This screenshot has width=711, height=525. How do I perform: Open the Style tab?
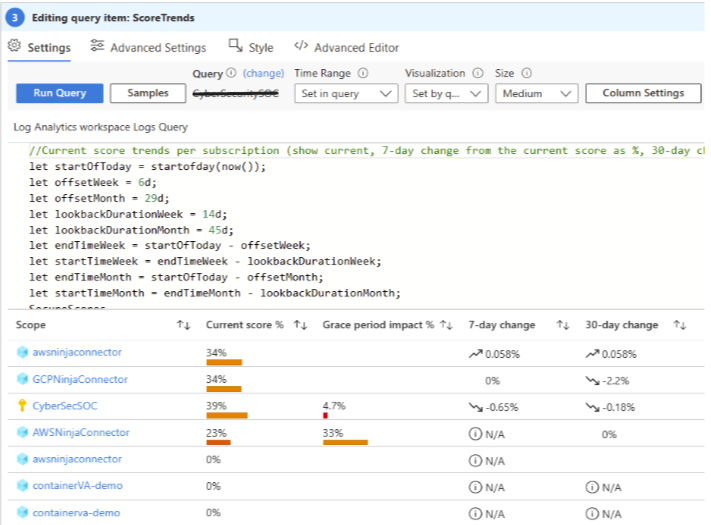coord(251,48)
